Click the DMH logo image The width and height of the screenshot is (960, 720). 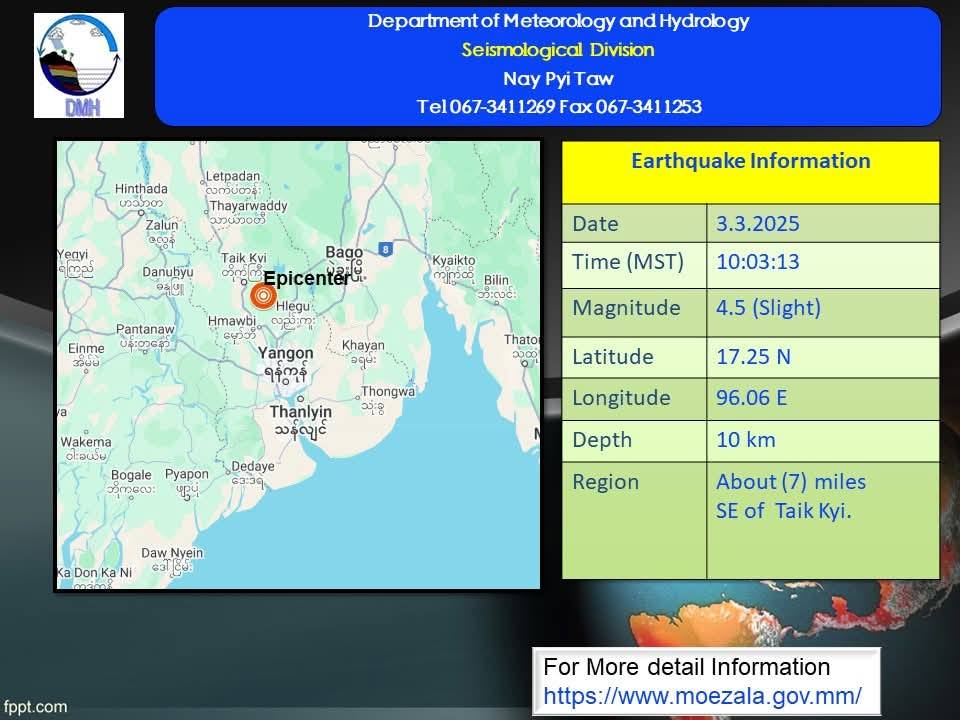[79, 66]
